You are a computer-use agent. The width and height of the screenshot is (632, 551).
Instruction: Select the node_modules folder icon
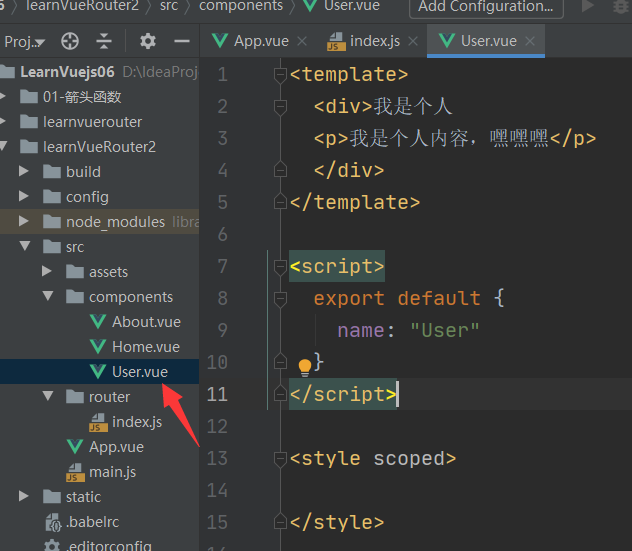(52, 222)
